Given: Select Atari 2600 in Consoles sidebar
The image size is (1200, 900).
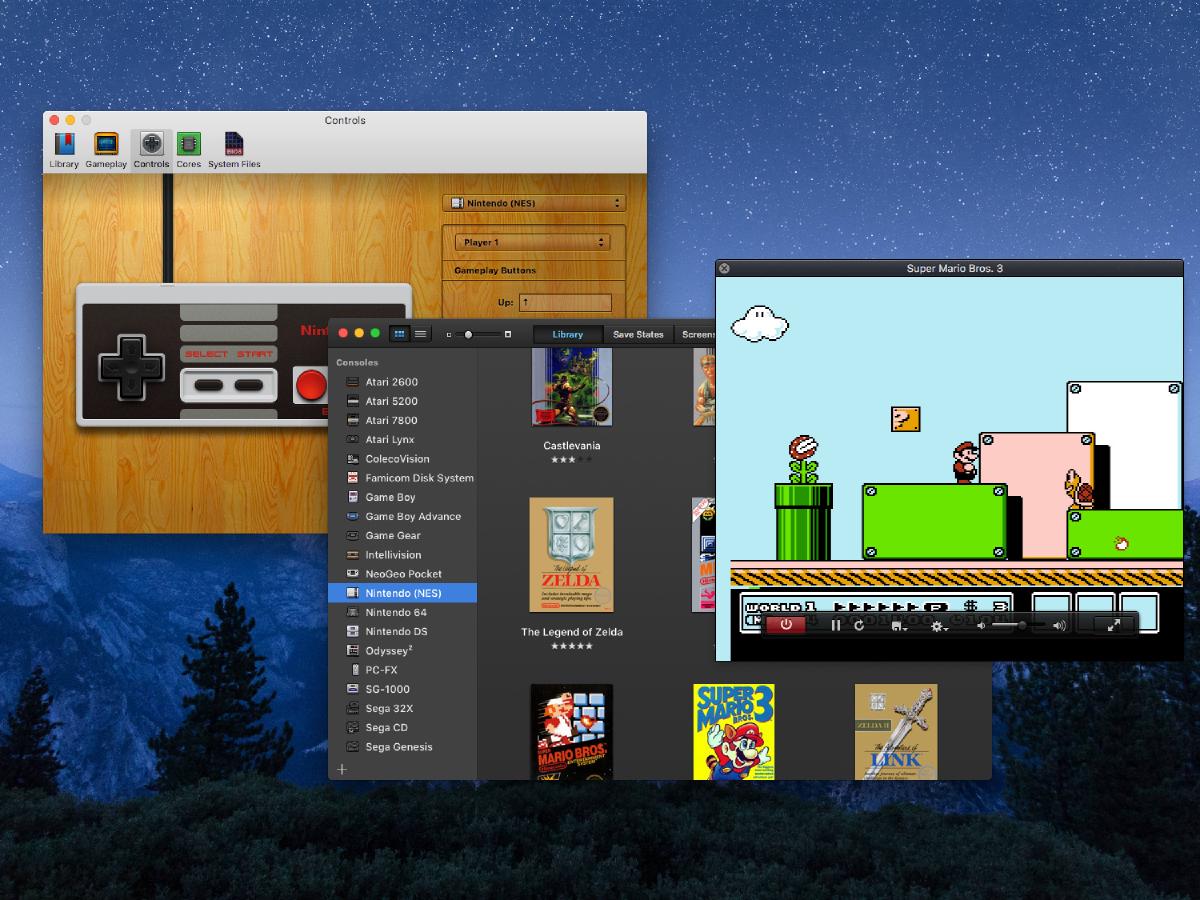Looking at the screenshot, I should [403, 382].
